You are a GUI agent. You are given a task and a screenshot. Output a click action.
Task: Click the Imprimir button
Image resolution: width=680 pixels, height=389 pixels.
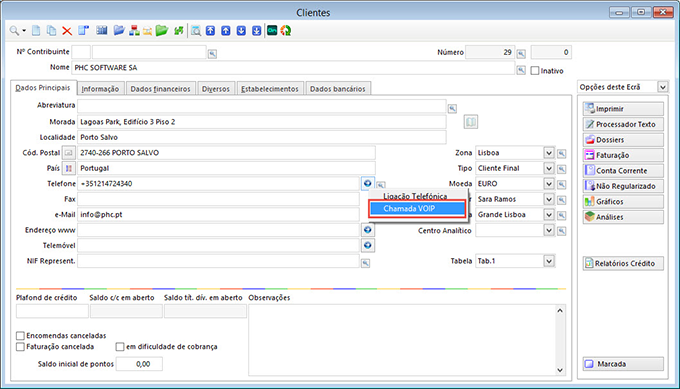(x=623, y=108)
